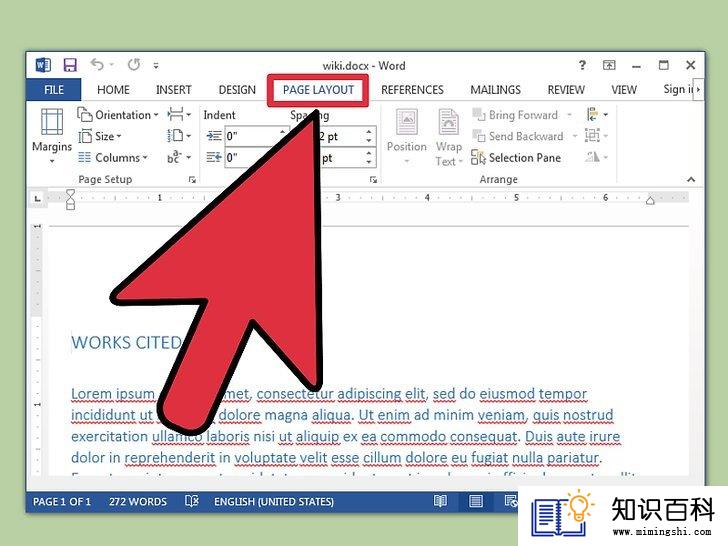Open the FILE tab
This screenshot has height=546, width=728.
(x=54, y=90)
